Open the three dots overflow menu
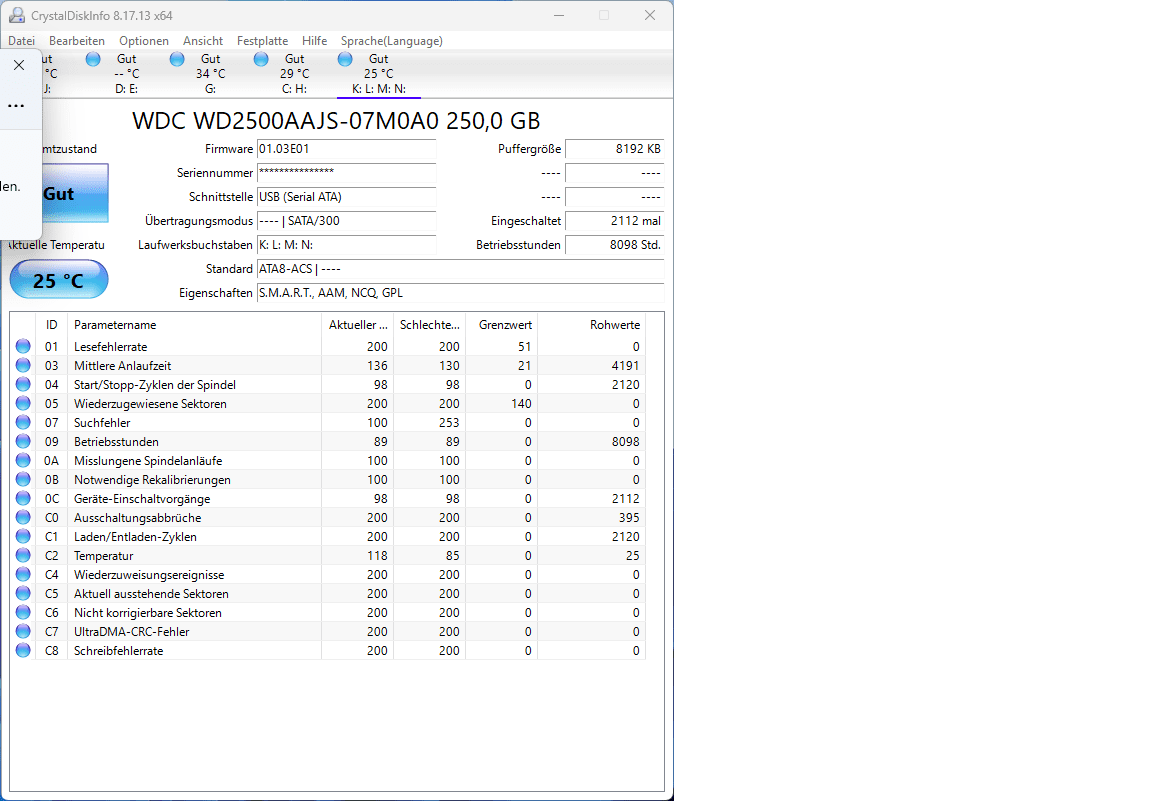The height and width of the screenshot is (801, 1152). click(x=16, y=105)
